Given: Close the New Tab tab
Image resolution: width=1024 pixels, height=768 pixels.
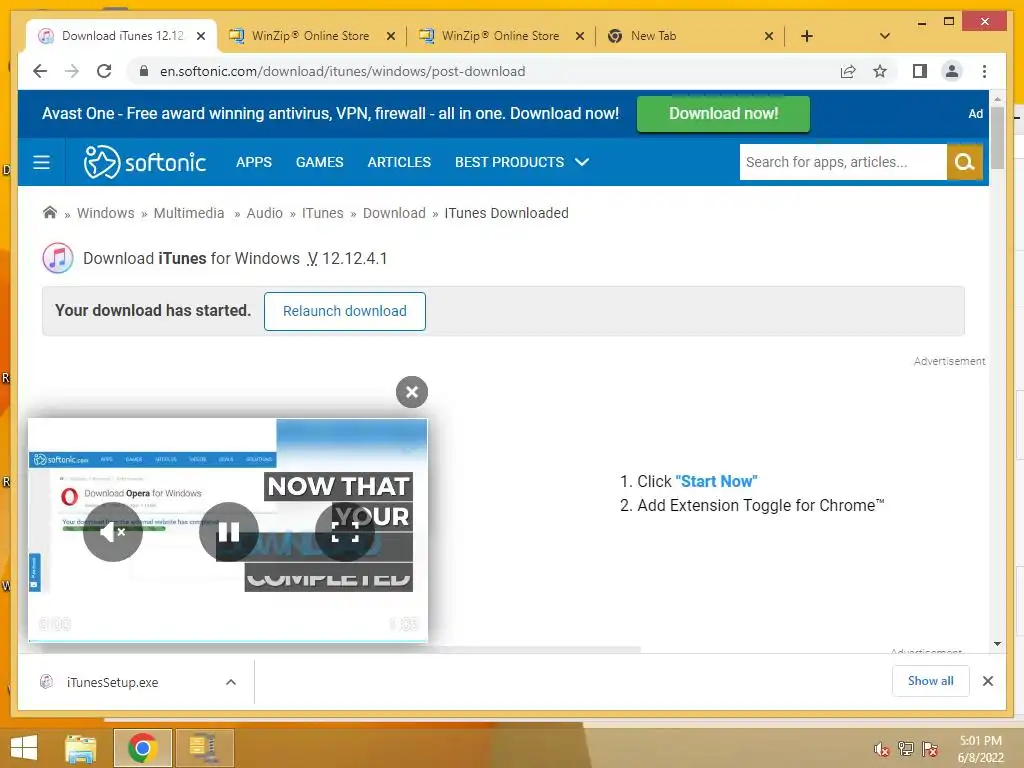Looking at the screenshot, I should click(x=769, y=36).
